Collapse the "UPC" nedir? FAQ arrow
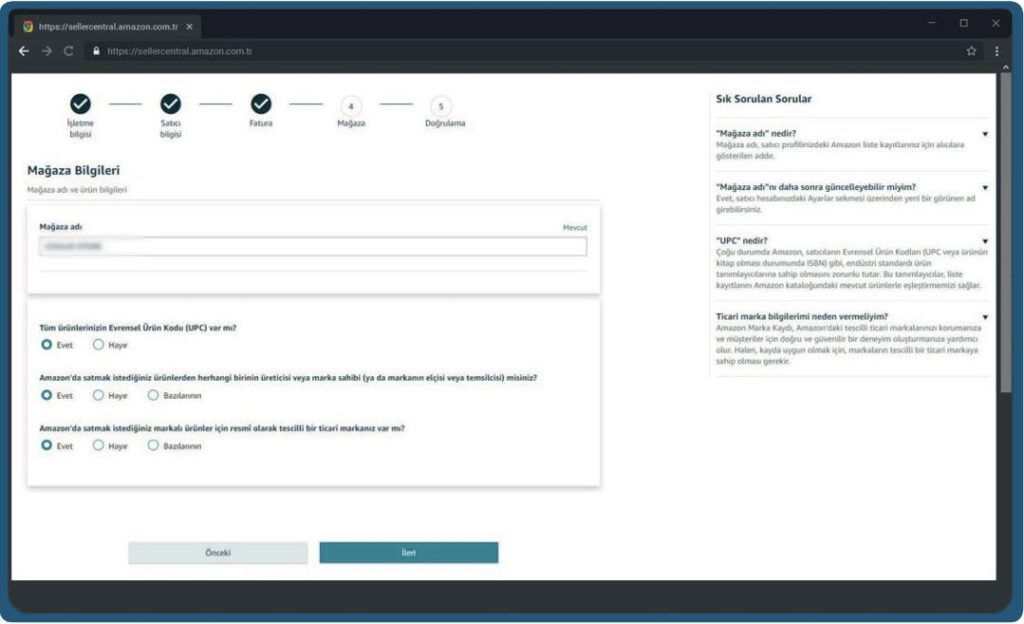This screenshot has width=1024, height=624. pyautogui.click(x=985, y=241)
